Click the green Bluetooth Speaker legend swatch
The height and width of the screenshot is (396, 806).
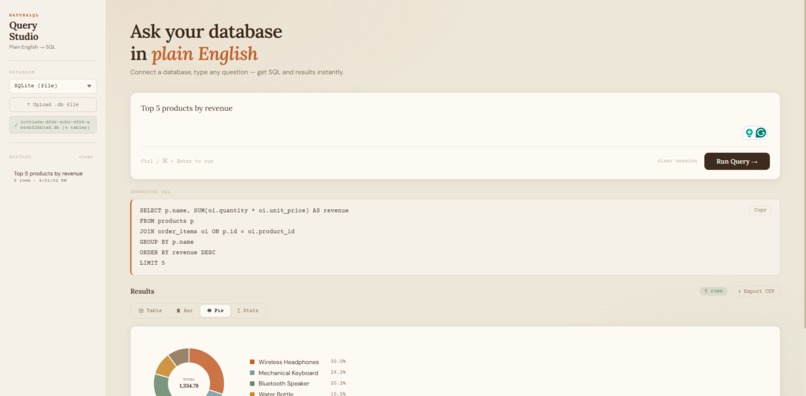tap(252, 384)
